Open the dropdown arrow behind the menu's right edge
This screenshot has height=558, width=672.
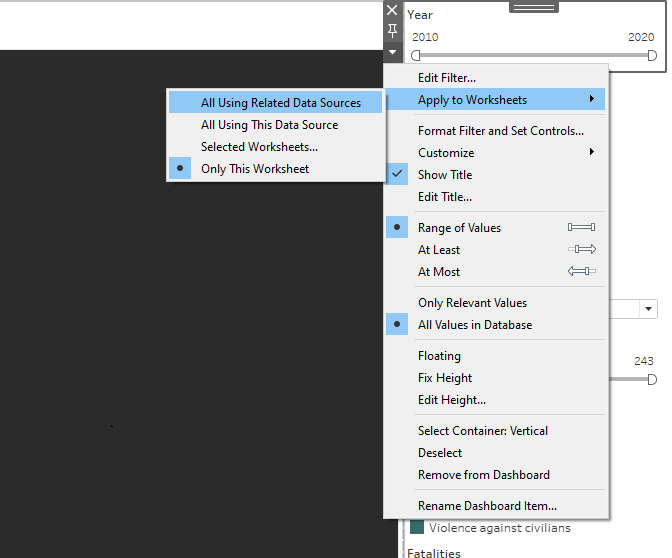[x=649, y=310]
